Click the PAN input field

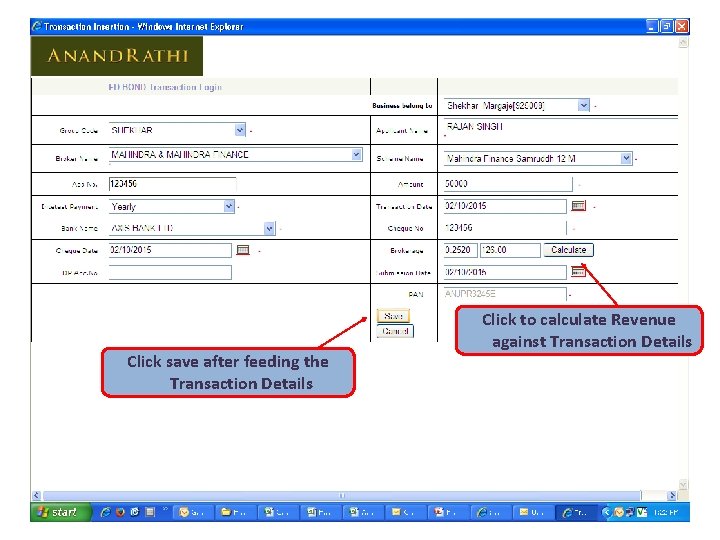[505, 294]
